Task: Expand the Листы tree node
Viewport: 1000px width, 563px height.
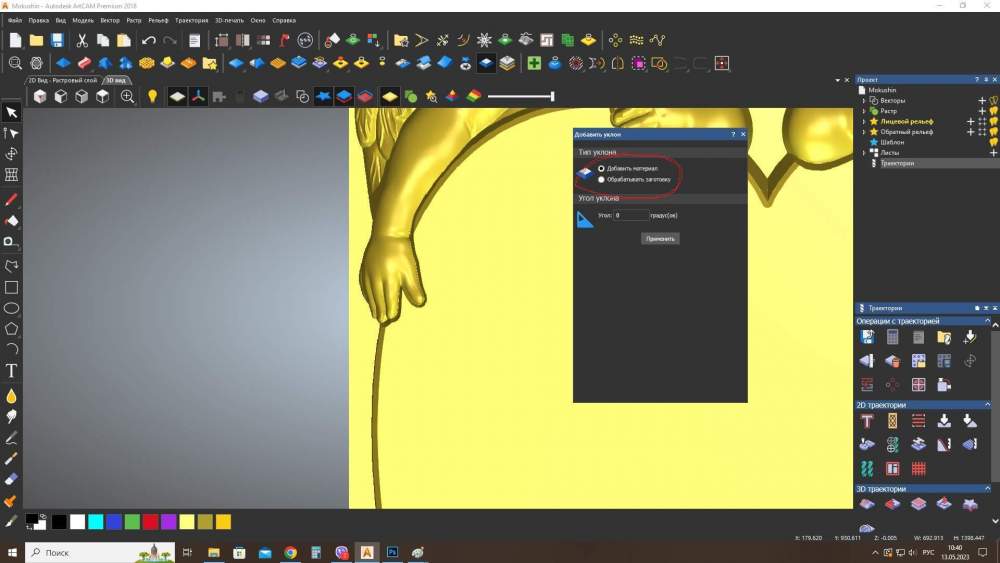Action: [864, 152]
